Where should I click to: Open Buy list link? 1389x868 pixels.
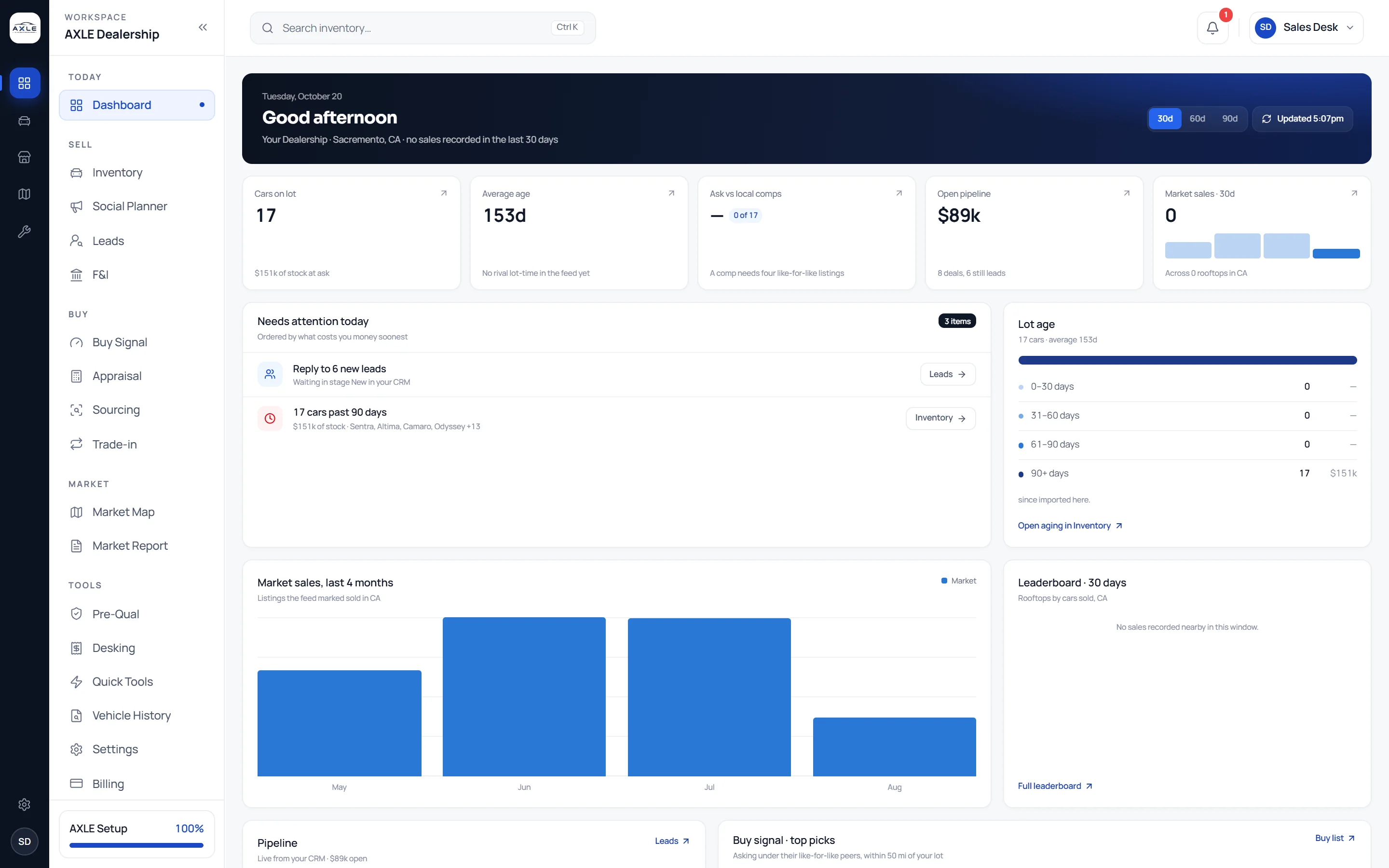click(x=1335, y=838)
